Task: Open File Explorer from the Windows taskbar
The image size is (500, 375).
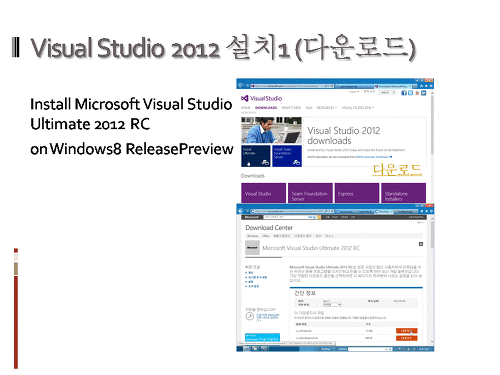Action: (255, 349)
